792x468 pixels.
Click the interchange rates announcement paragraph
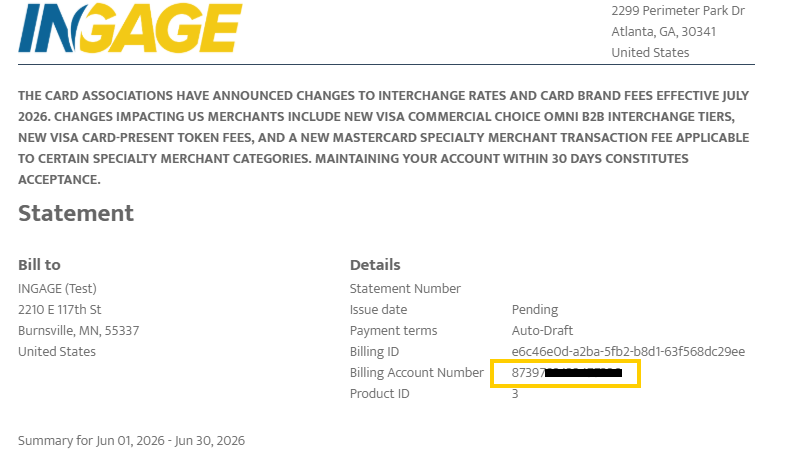click(x=384, y=137)
